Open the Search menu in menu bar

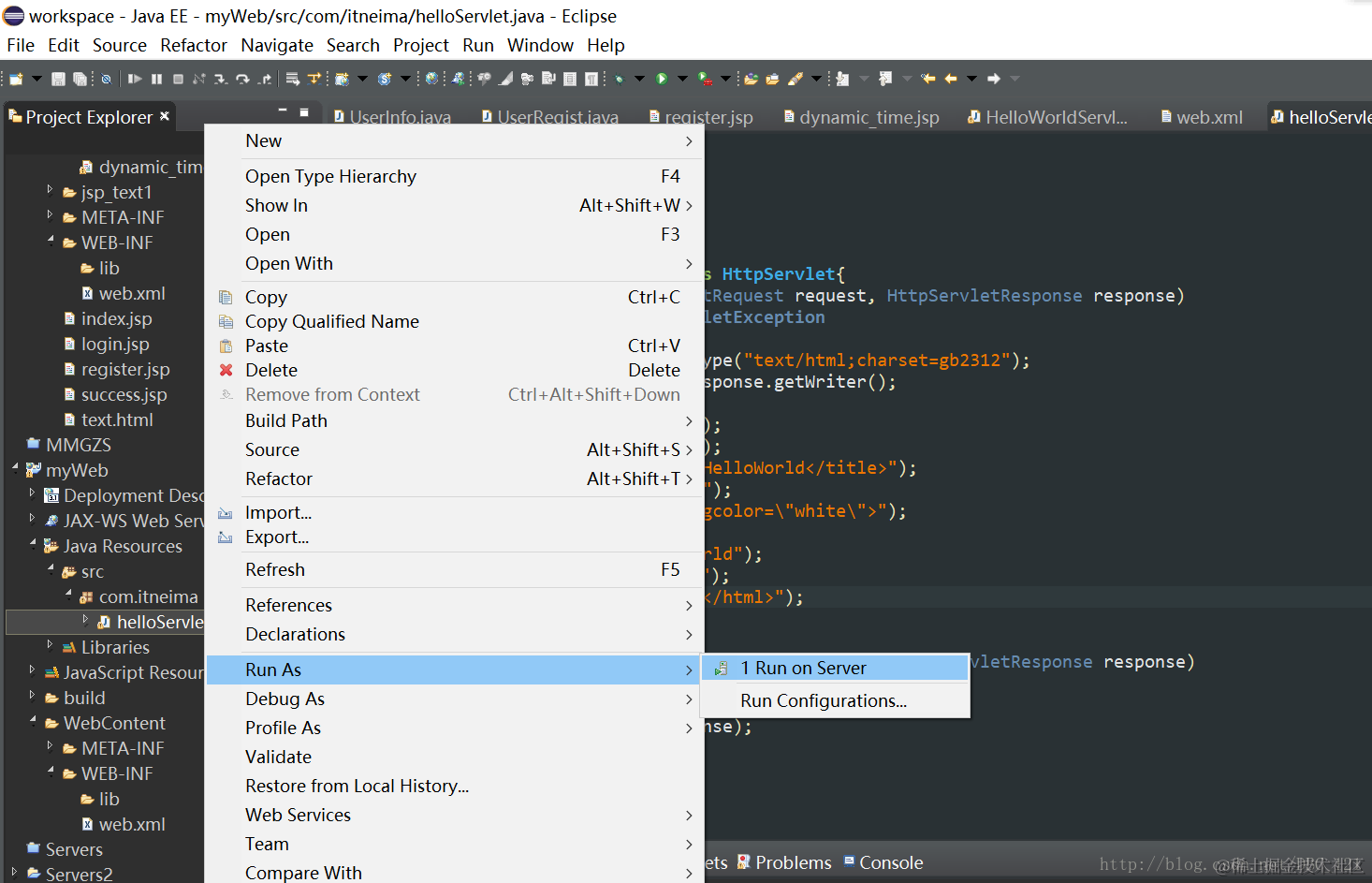(x=353, y=45)
